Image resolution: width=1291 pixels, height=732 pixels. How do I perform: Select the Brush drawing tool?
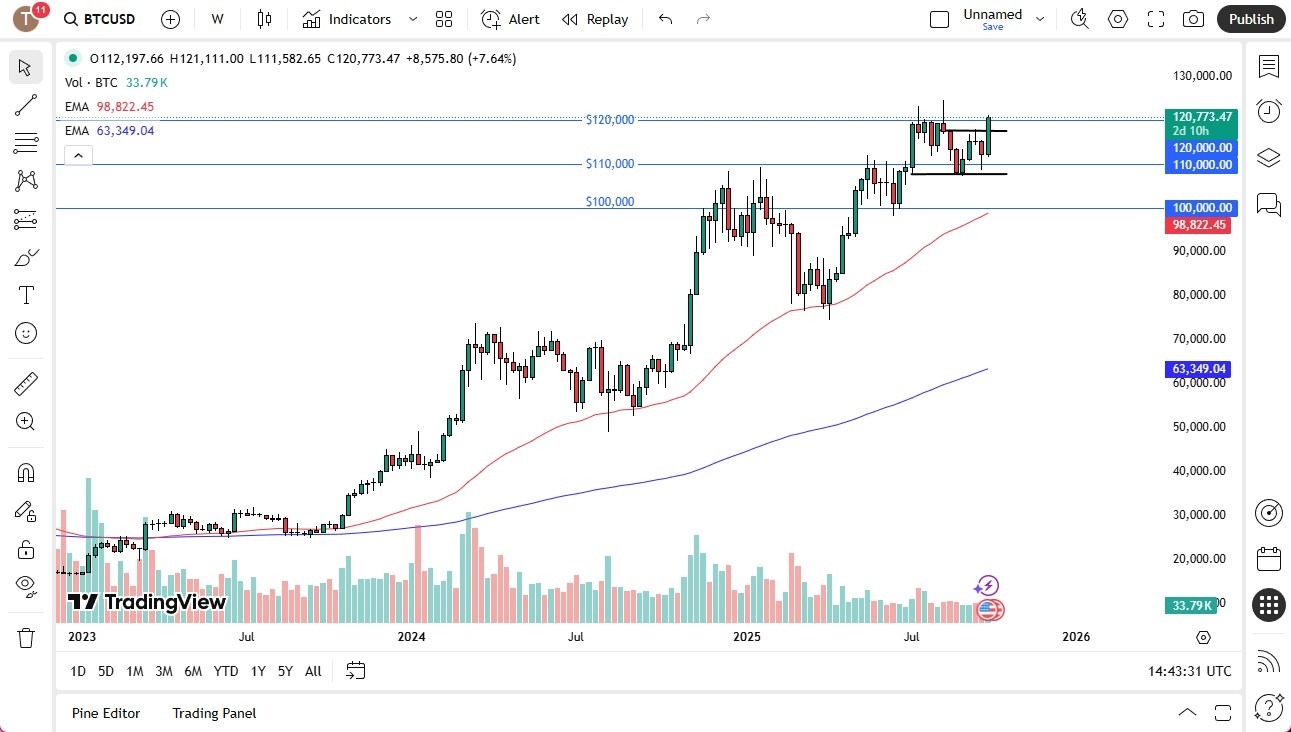(26, 257)
